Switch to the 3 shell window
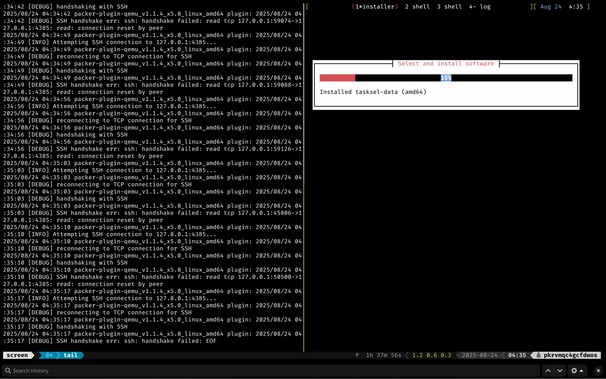 [x=449, y=7]
